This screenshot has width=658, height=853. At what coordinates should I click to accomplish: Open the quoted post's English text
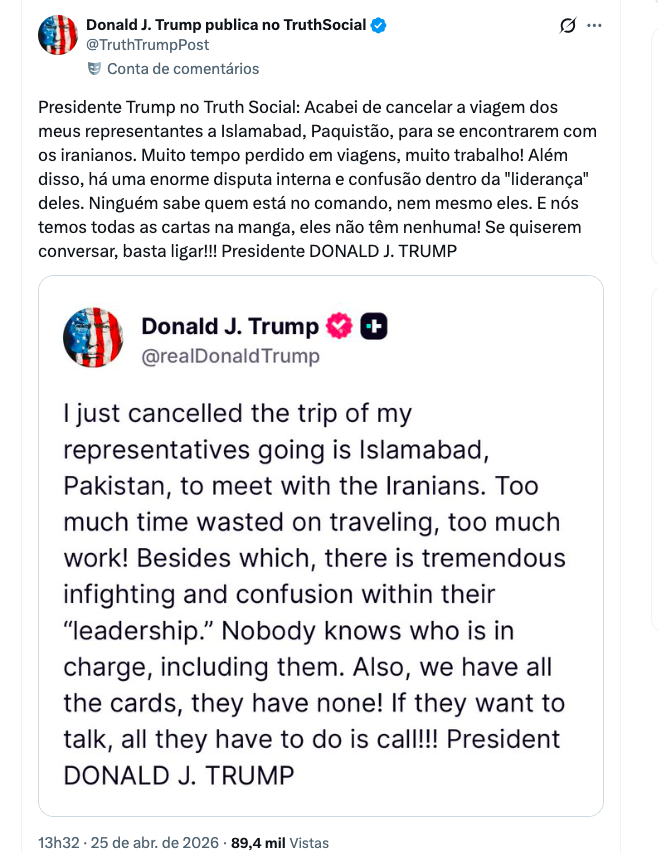314,592
